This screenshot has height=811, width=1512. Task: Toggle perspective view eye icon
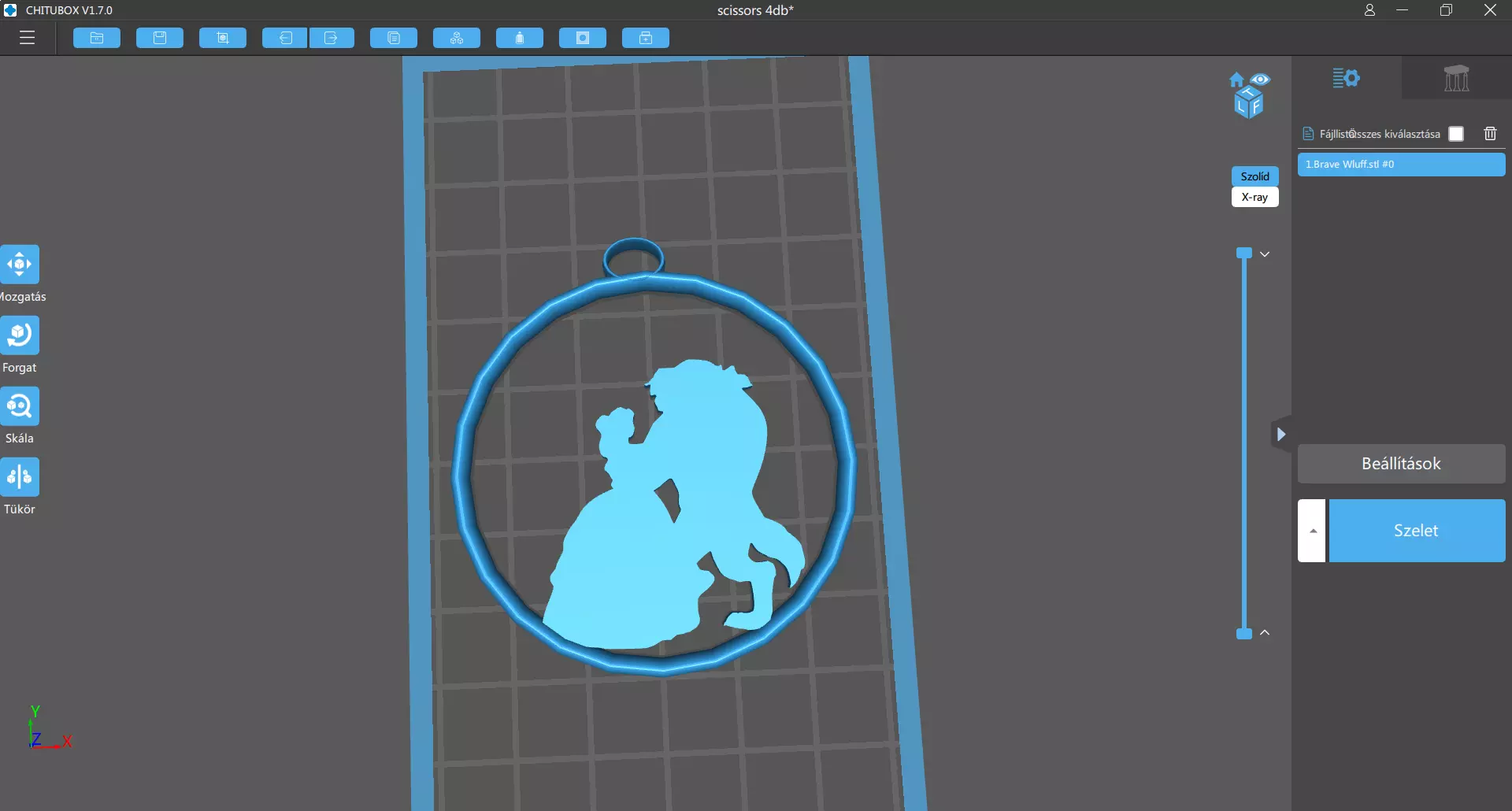coord(1260,80)
